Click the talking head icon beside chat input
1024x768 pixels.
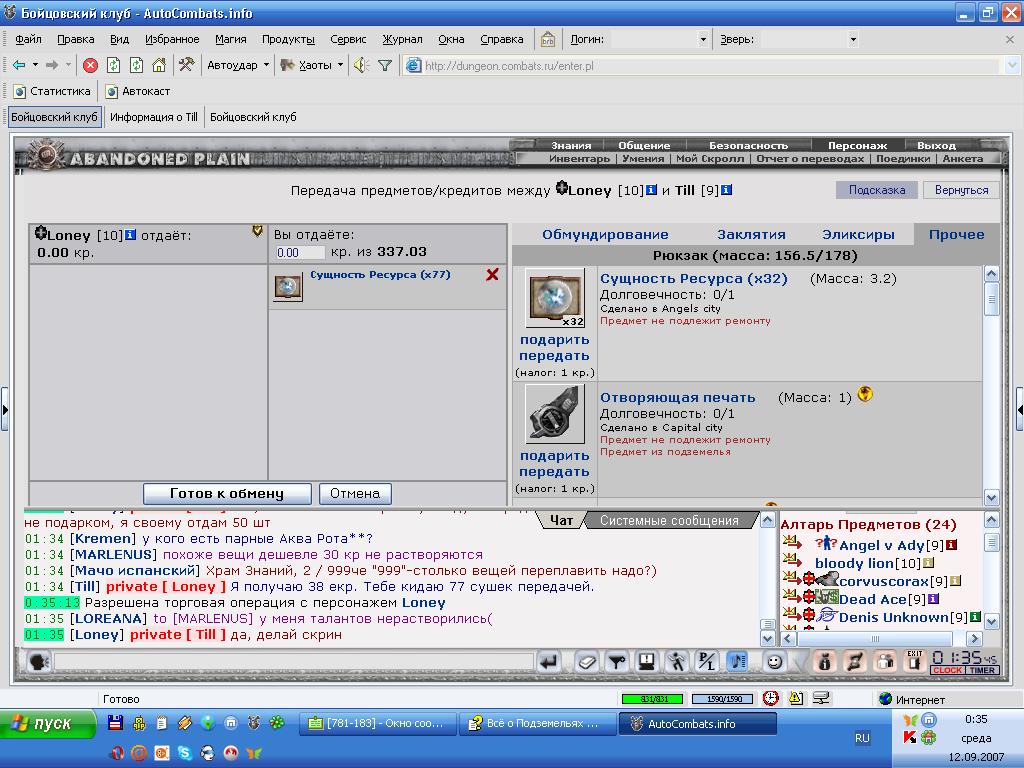click(x=38, y=662)
